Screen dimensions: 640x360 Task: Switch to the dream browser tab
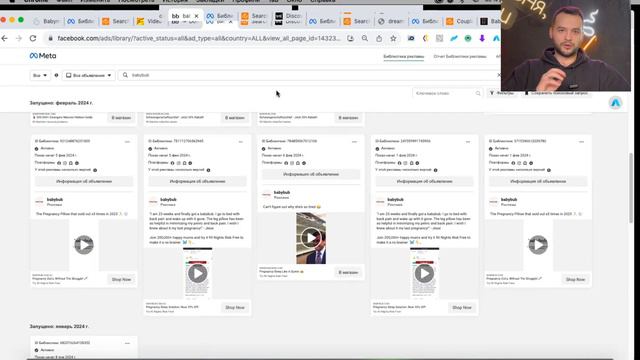[x=391, y=21]
